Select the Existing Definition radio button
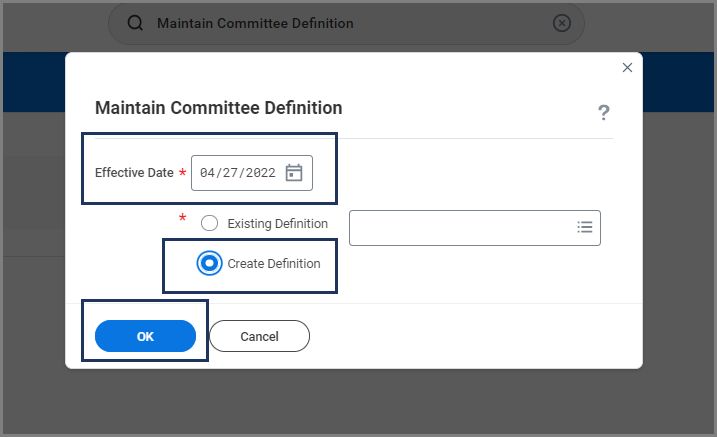Image resolution: width=717 pixels, height=437 pixels. tap(210, 224)
